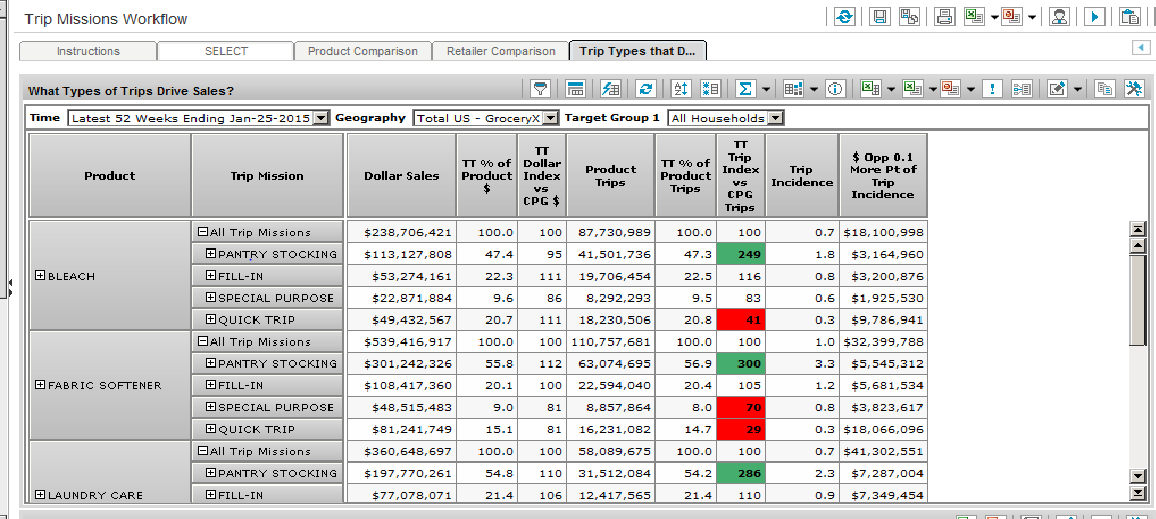Click the Sigma totals icon
1156x519 pixels.
pyautogui.click(x=744, y=89)
